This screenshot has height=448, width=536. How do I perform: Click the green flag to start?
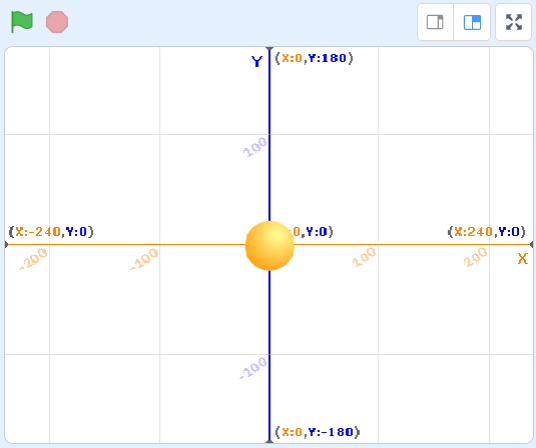pyautogui.click(x=22, y=22)
